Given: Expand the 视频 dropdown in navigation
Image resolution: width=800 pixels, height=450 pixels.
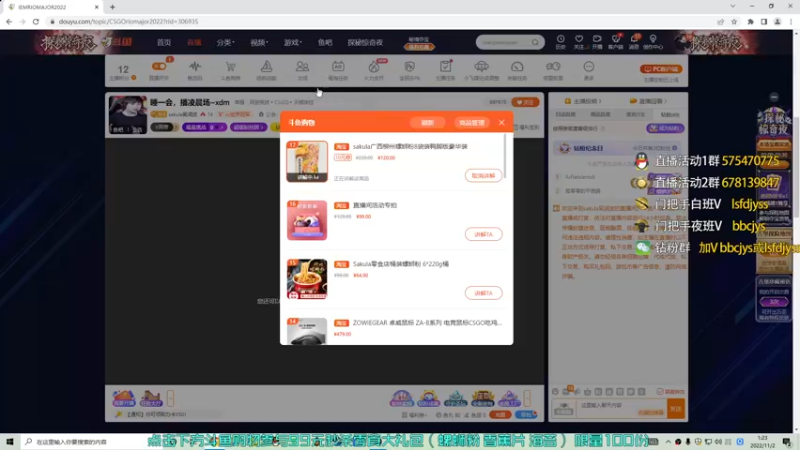Looking at the screenshot, I should pos(259,42).
